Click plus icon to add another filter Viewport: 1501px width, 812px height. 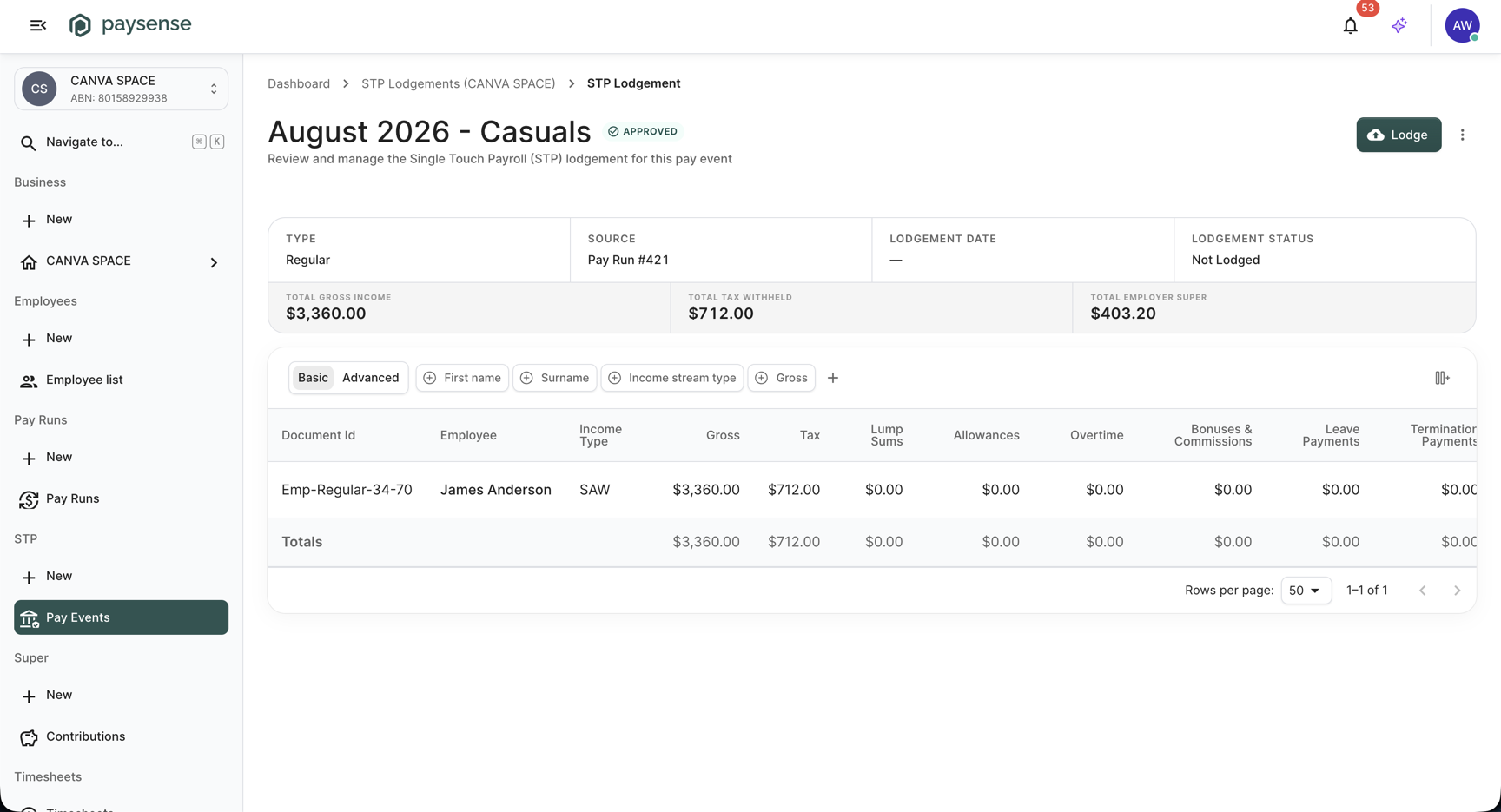pyautogui.click(x=833, y=378)
